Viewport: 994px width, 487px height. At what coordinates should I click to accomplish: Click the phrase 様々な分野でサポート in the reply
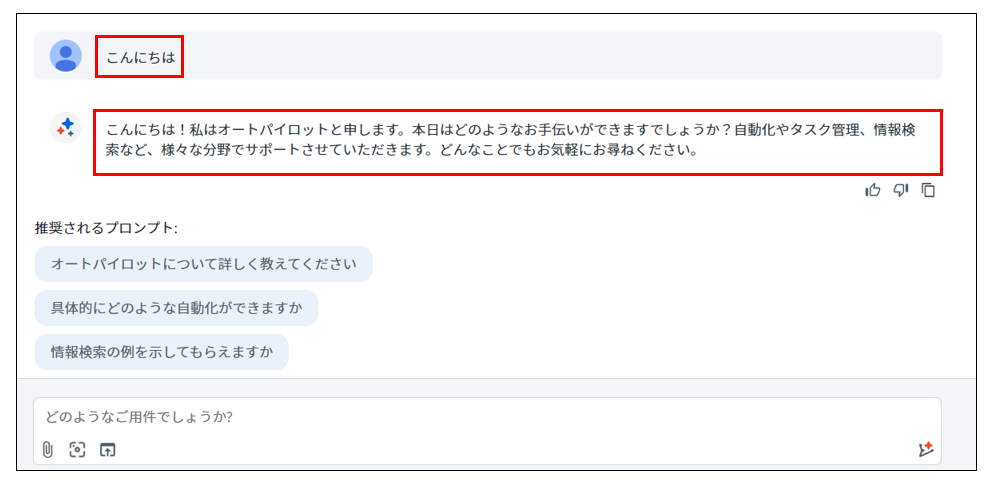pyautogui.click(x=232, y=153)
